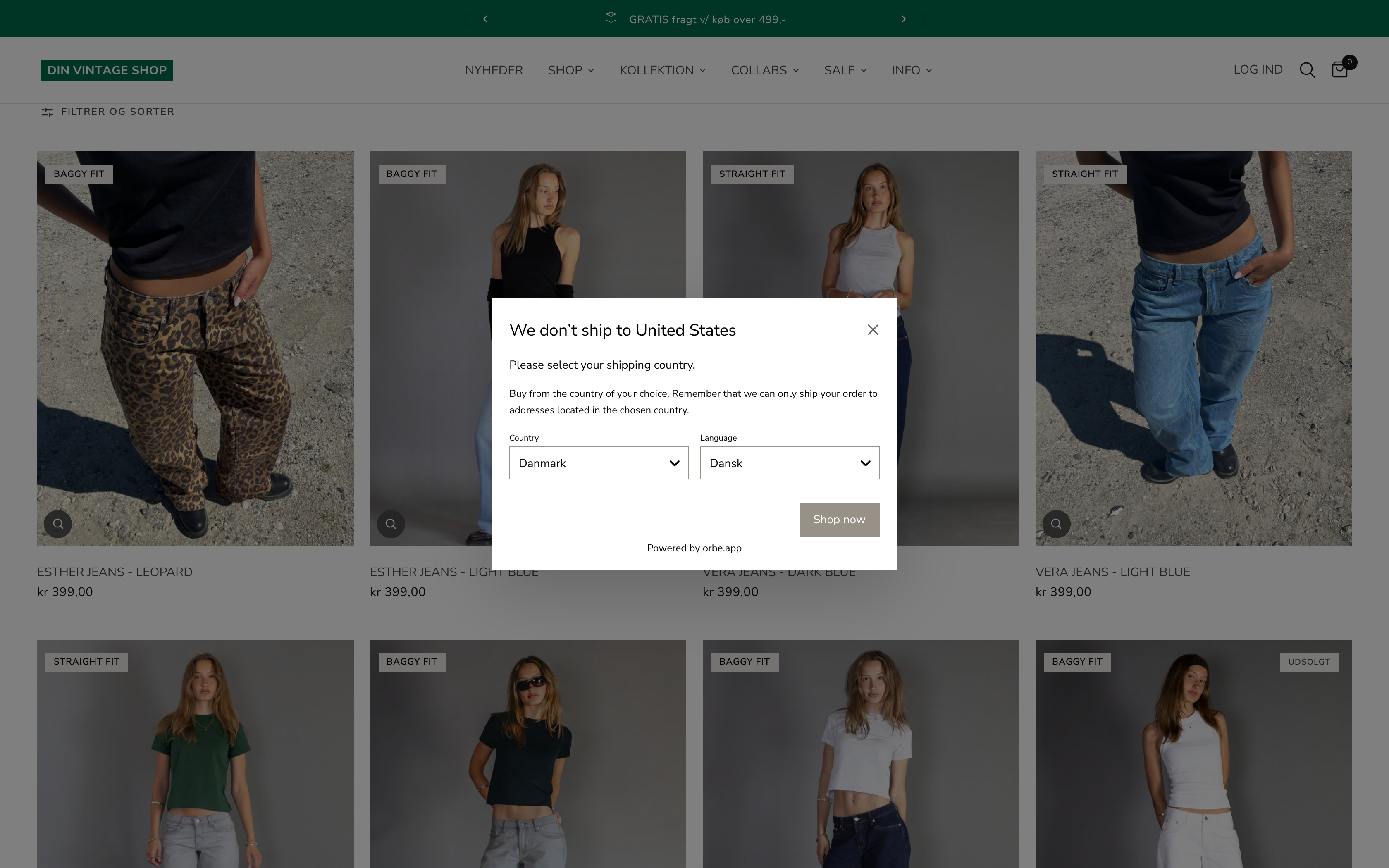The width and height of the screenshot is (1389, 868).
Task: Click the Shop now button
Action: click(x=838, y=519)
